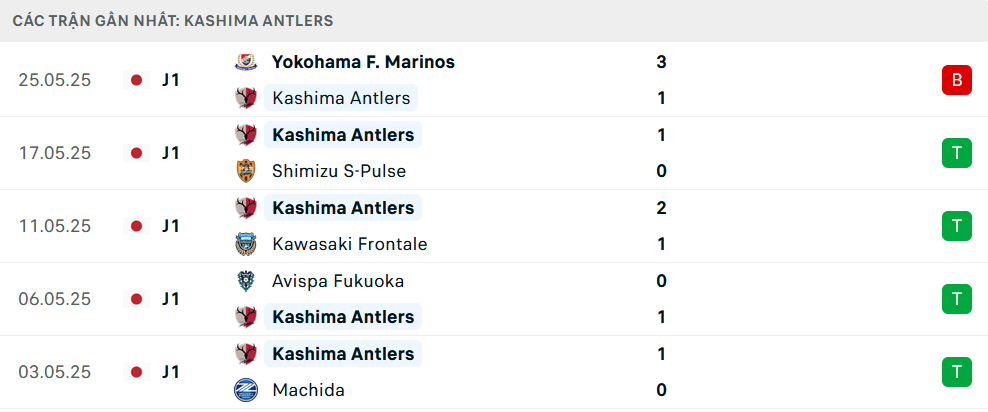Viewport: 988px width, 412px height.
Task: Click the red B result badge
Action: click(957, 80)
